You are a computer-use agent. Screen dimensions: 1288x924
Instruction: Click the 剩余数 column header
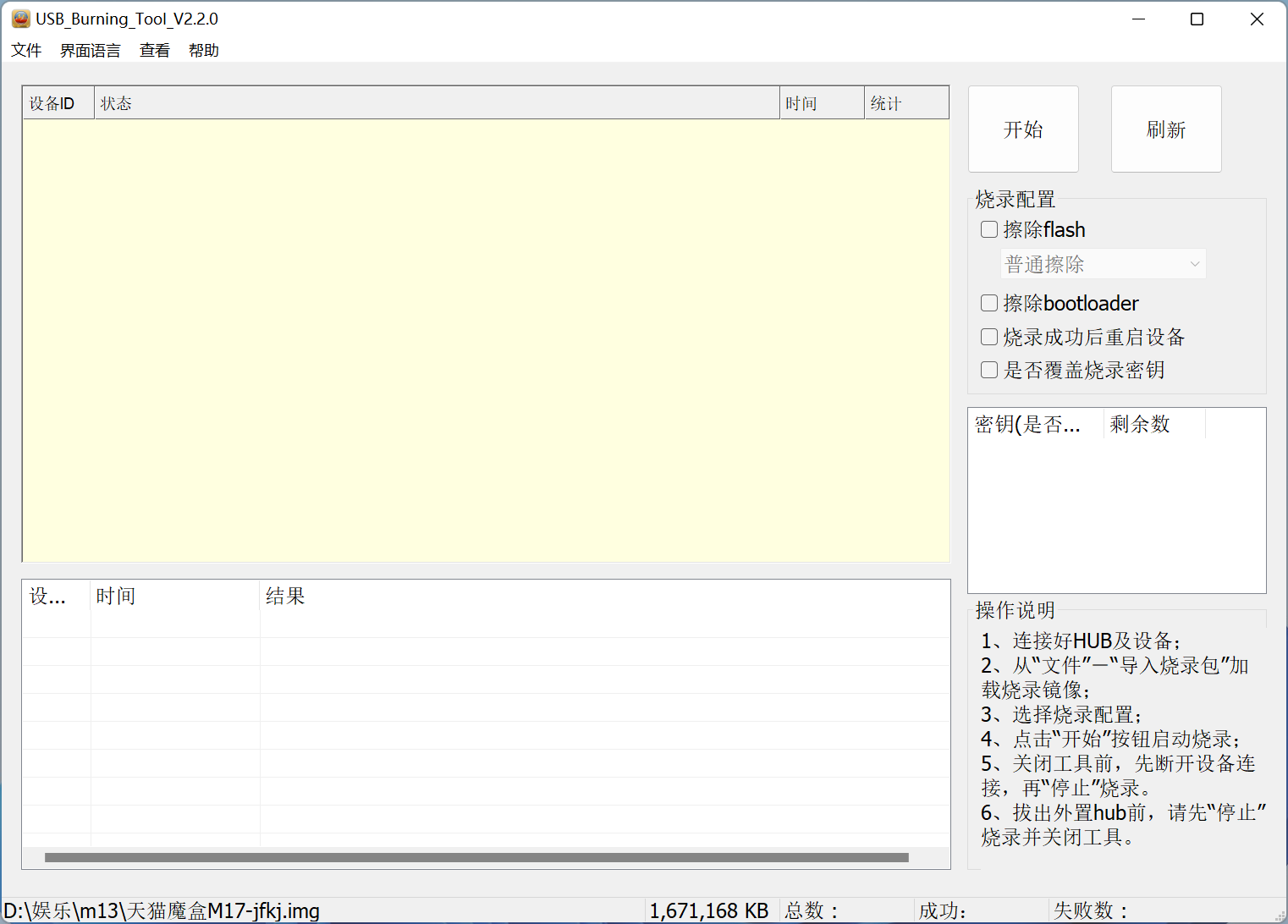1153,424
